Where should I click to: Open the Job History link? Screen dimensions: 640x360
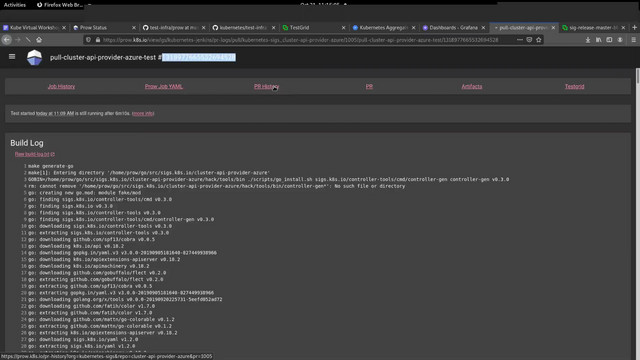(61, 87)
